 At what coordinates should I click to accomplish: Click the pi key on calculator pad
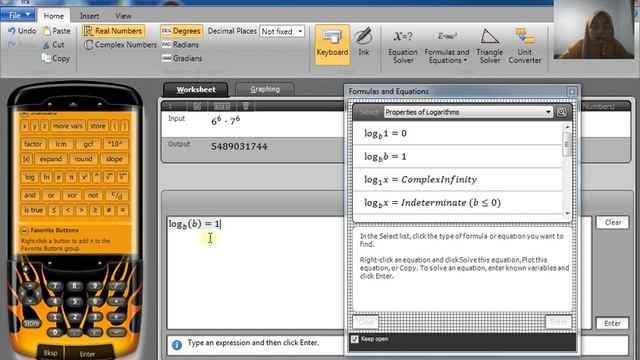pyautogui.click(x=71, y=177)
